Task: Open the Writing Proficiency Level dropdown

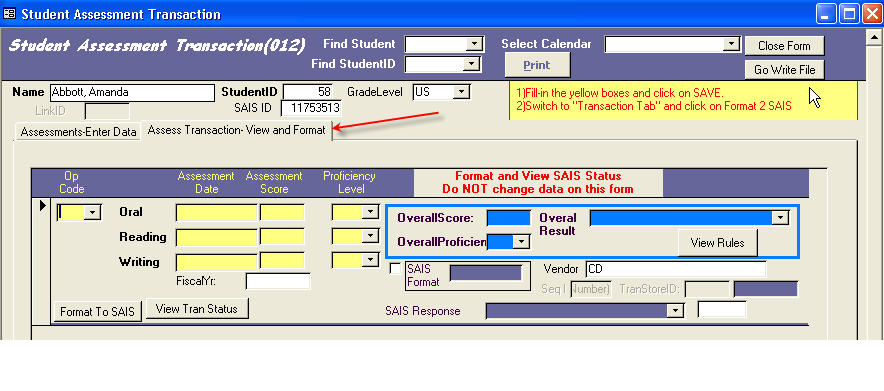Action: (370, 260)
